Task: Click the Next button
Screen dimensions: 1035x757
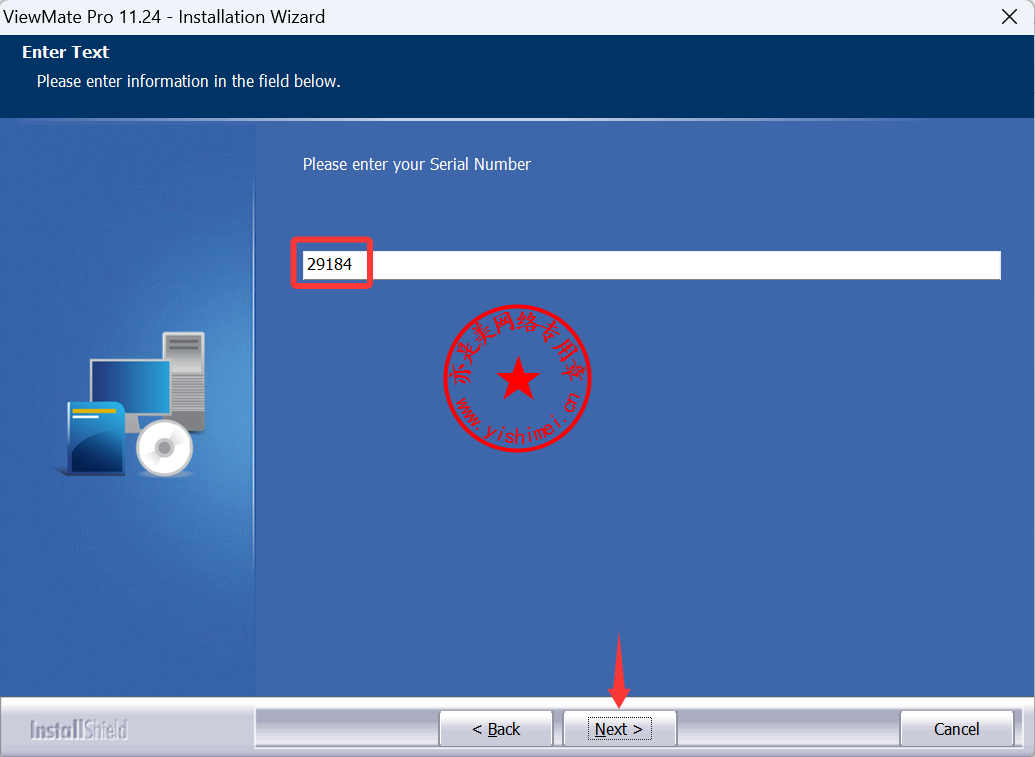Action: (619, 729)
